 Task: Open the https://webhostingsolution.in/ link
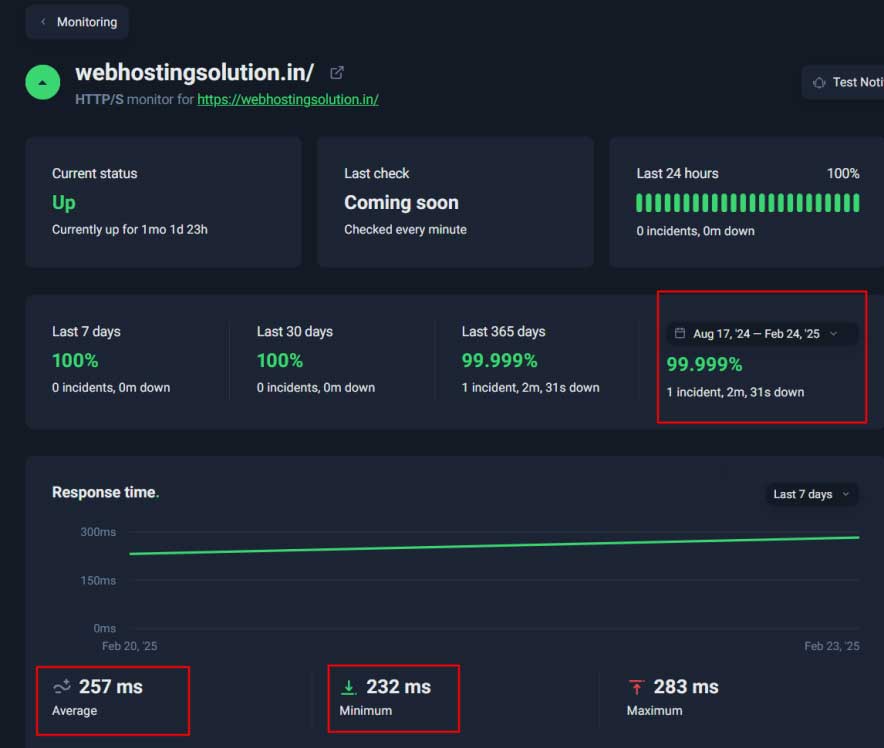click(x=288, y=99)
